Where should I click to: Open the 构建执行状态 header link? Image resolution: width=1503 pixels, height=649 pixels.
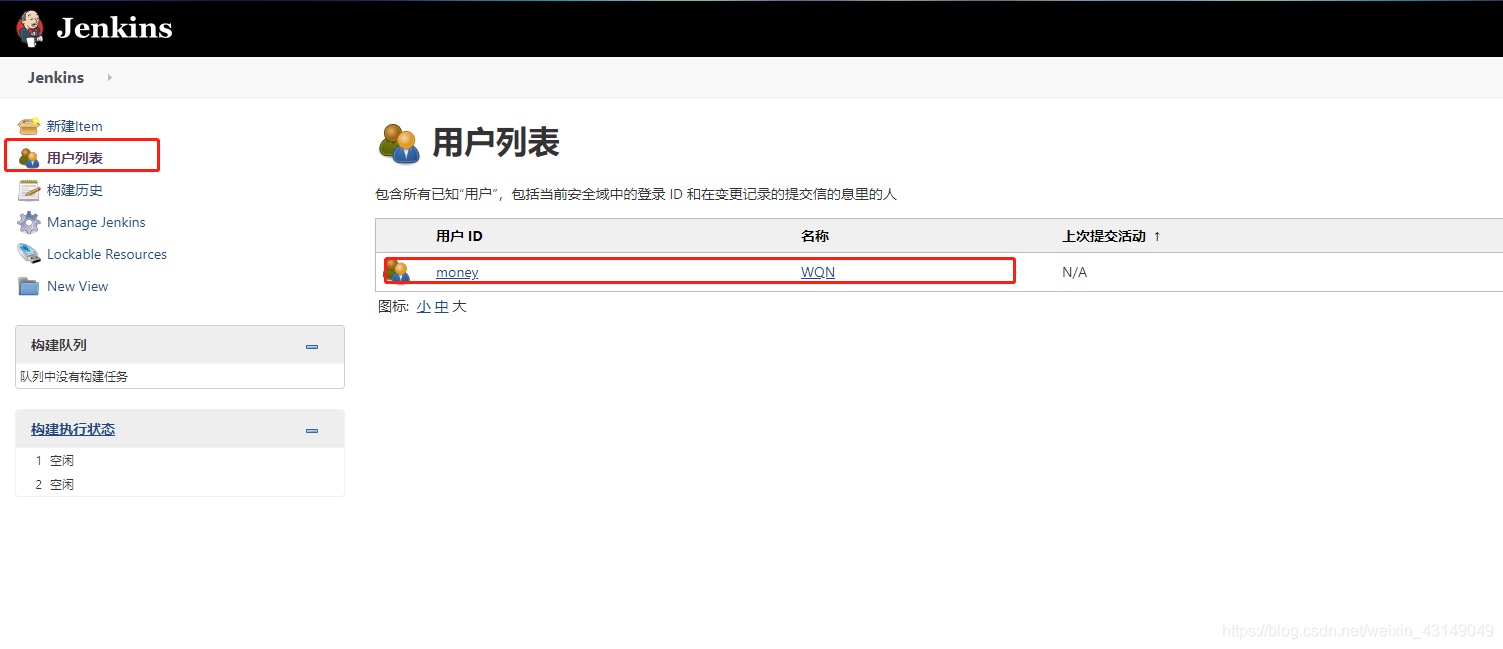73,429
